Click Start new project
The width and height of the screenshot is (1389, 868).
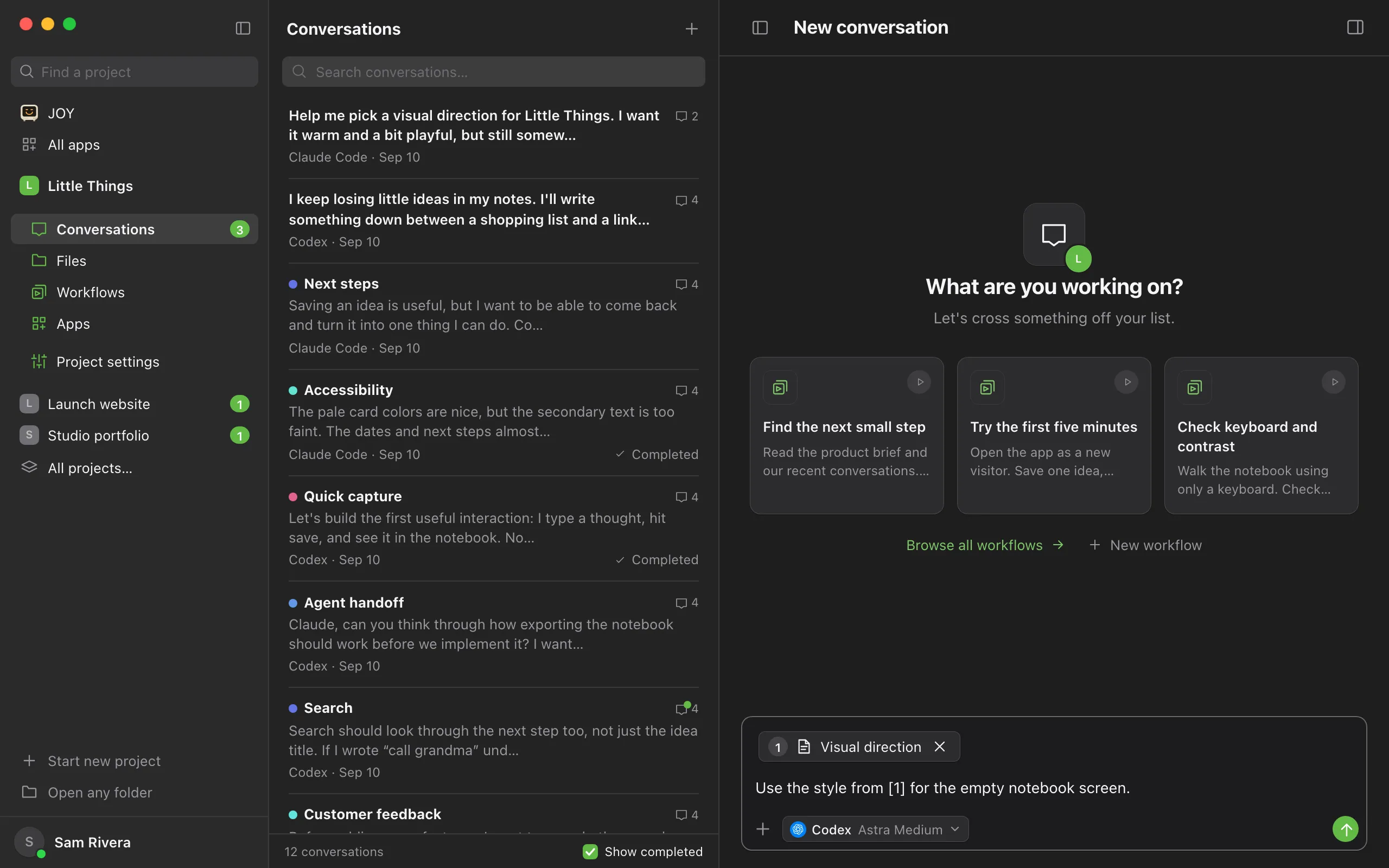(x=135, y=761)
